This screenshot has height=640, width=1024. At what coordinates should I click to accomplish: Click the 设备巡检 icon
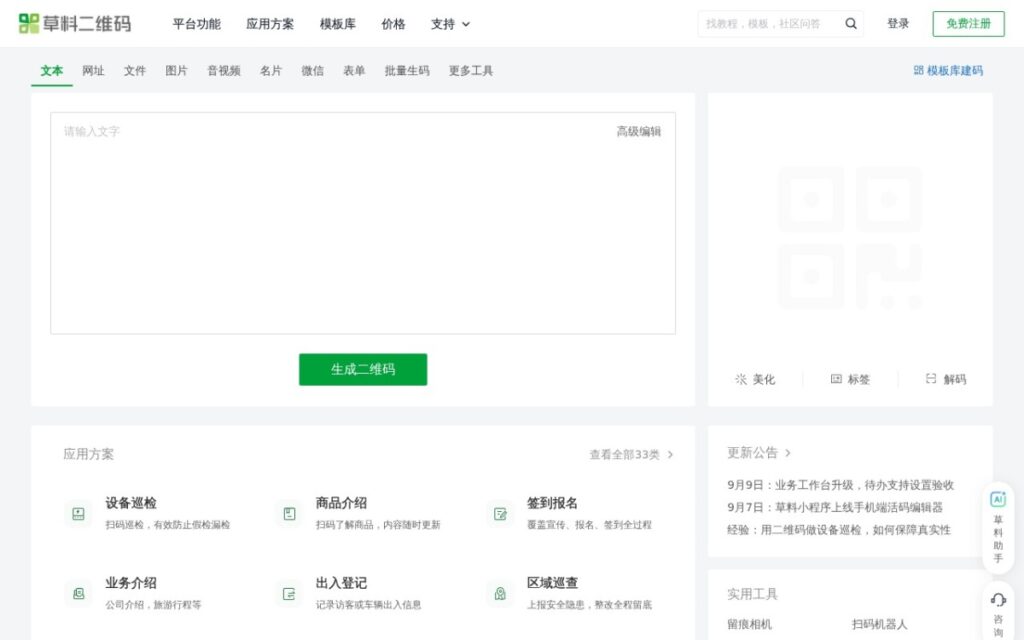click(x=78, y=514)
